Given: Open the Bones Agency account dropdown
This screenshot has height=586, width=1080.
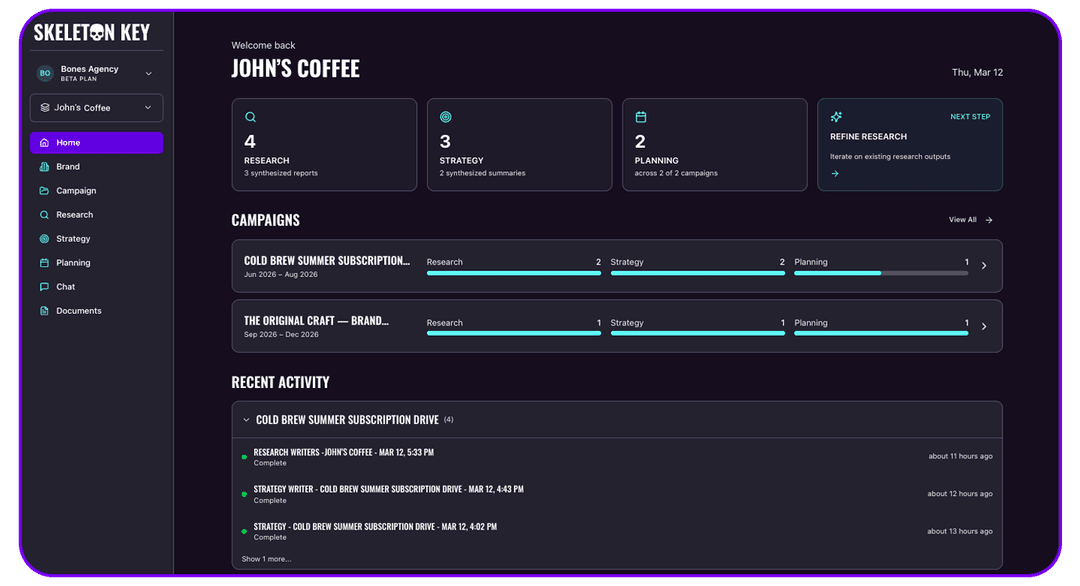Looking at the screenshot, I should [x=96, y=73].
